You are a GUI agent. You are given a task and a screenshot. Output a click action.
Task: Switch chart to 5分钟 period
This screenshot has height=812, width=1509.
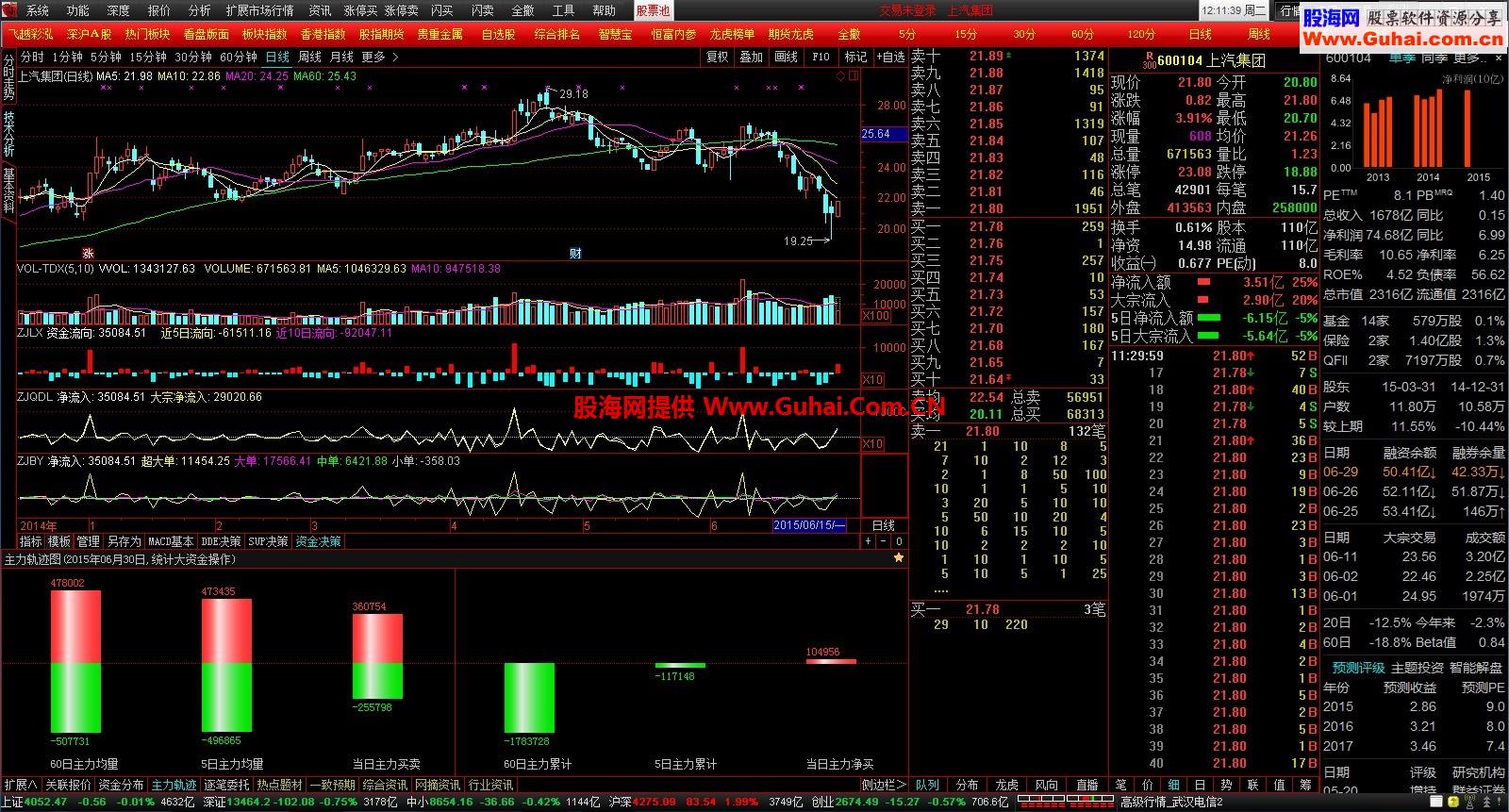click(x=106, y=57)
